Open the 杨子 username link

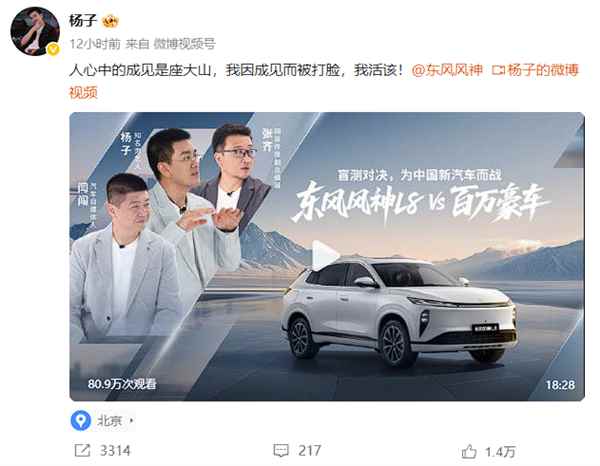tap(83, 21)
